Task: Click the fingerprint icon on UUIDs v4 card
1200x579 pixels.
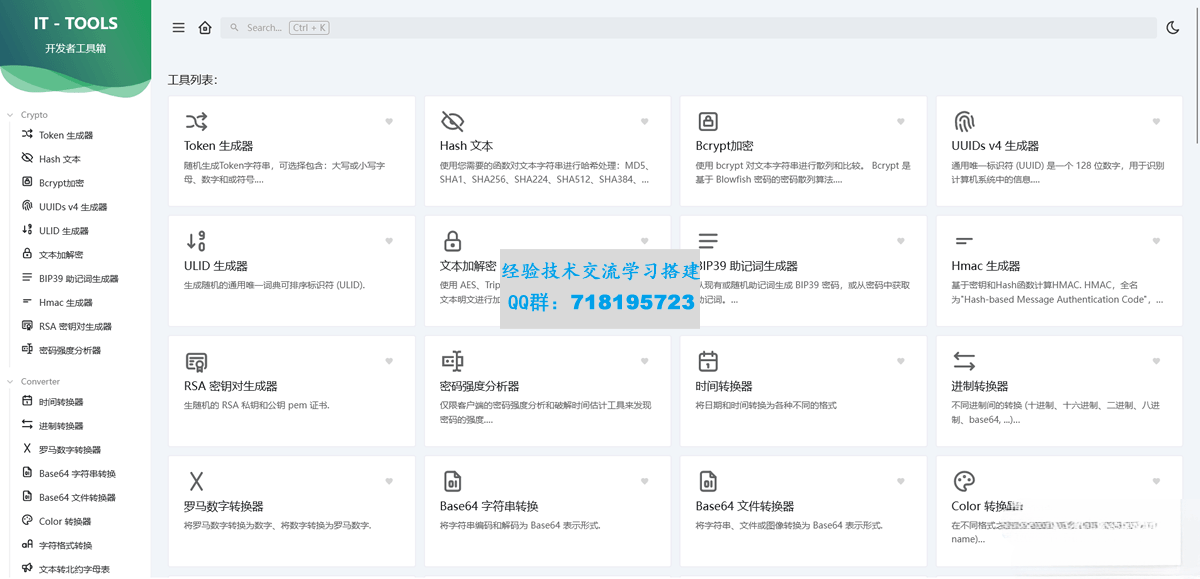Action: (964, 122)
